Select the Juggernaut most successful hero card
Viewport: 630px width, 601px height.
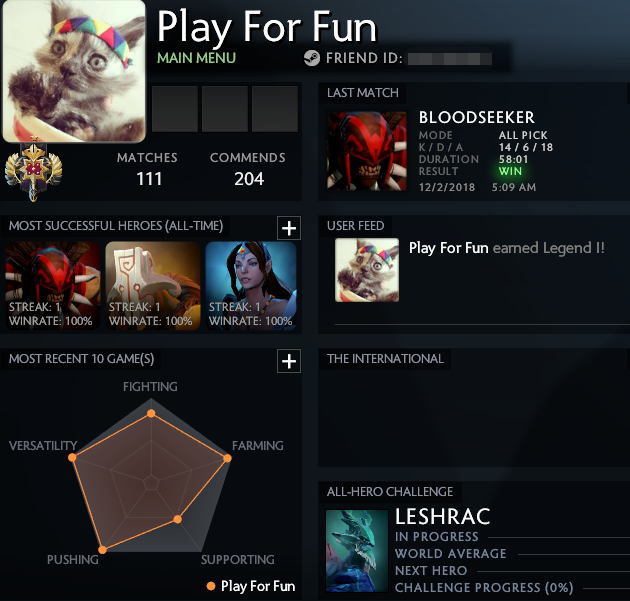(x=153, y=286)
